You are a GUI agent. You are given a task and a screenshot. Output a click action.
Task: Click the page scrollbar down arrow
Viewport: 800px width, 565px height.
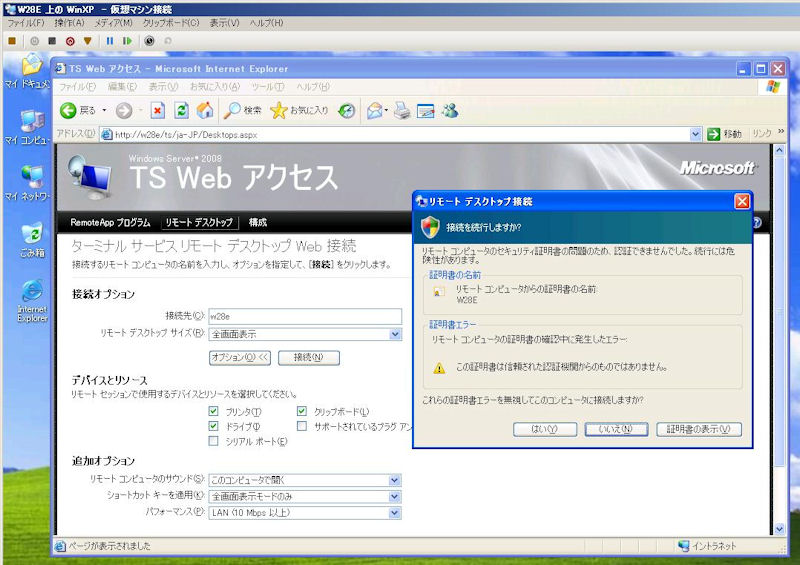tap(779, 529)
